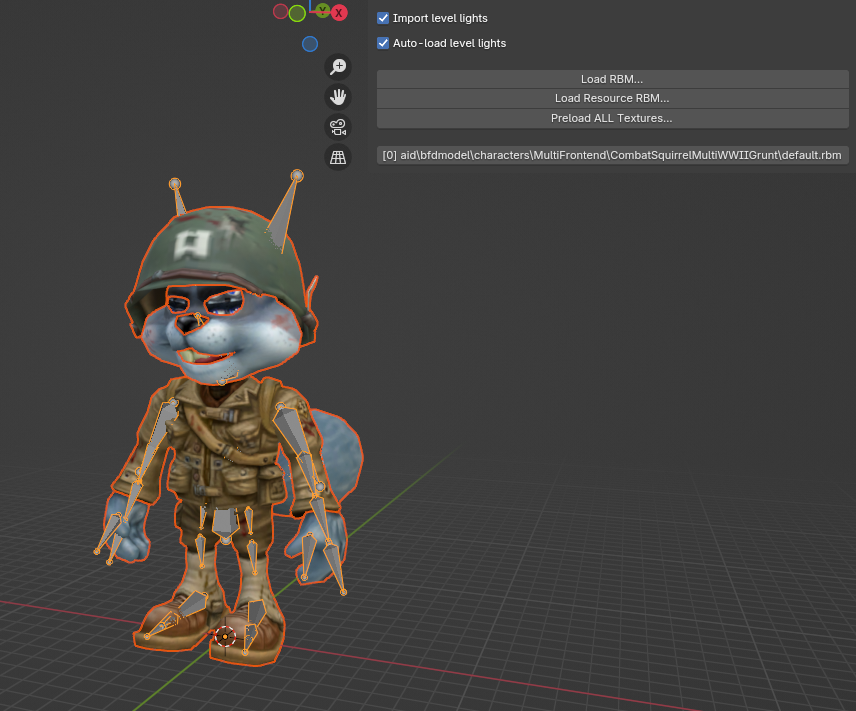The image size is (856, 711).
Task: Click the Load Resource RBM... button
Action: [613, 98]
